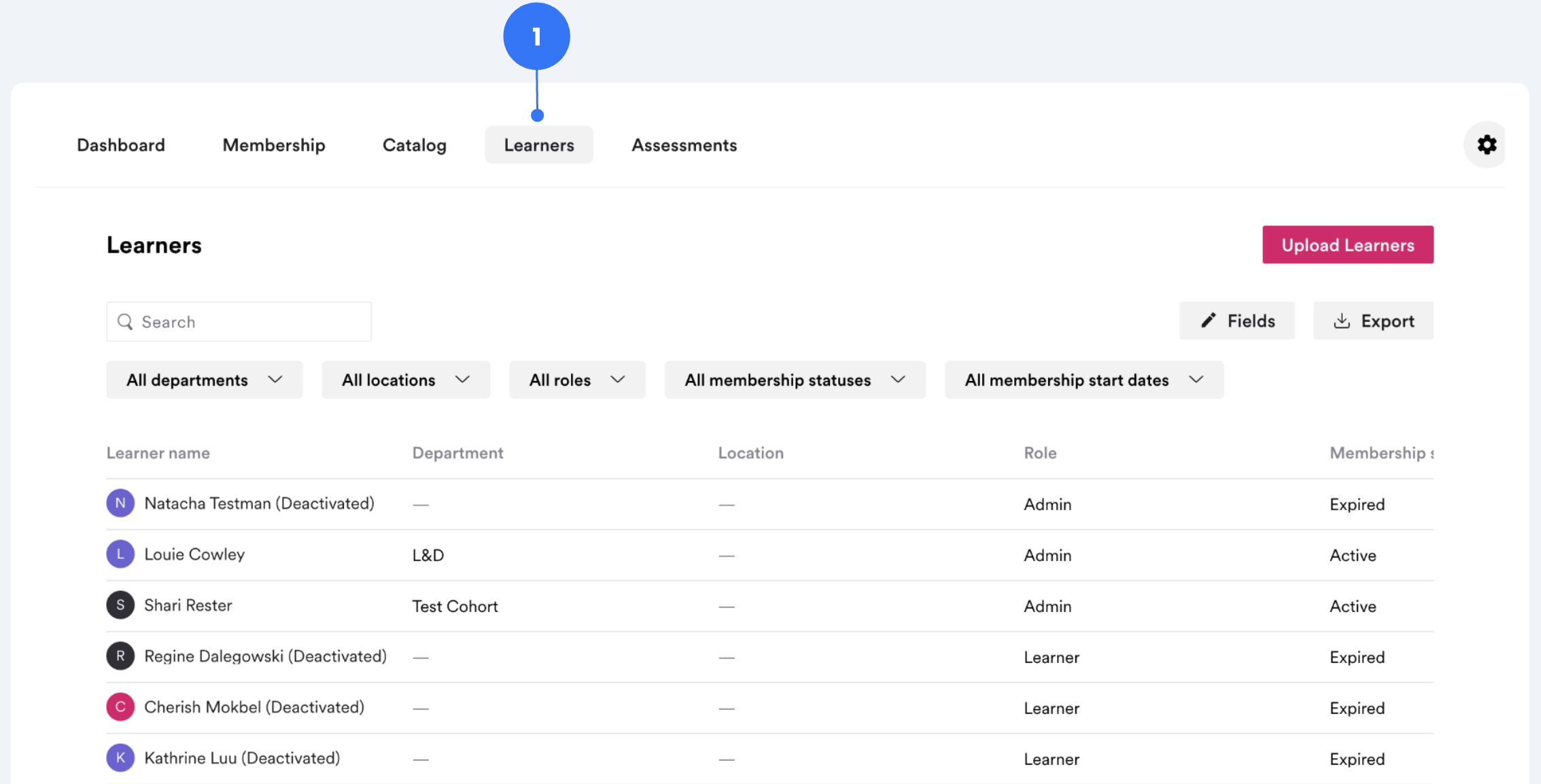Viewport: 1541px width, 784px height.
Task: Click Active status in Louie Cowley row
Action: (x=1353, y=555)
